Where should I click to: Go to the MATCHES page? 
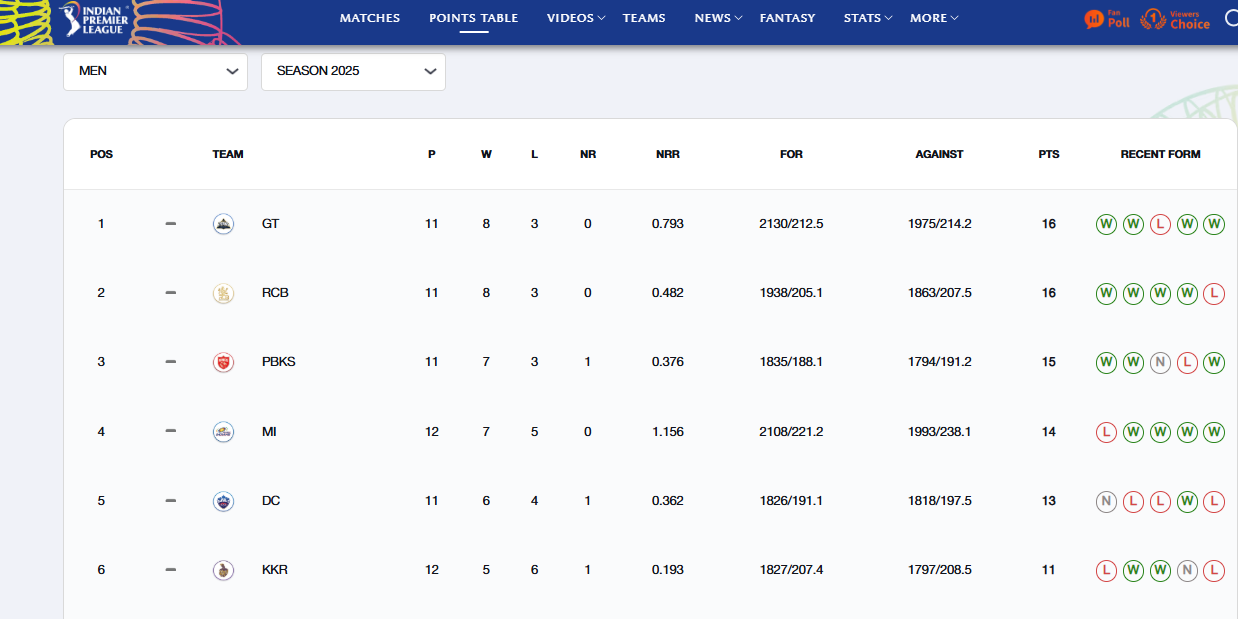coord(369,18)
